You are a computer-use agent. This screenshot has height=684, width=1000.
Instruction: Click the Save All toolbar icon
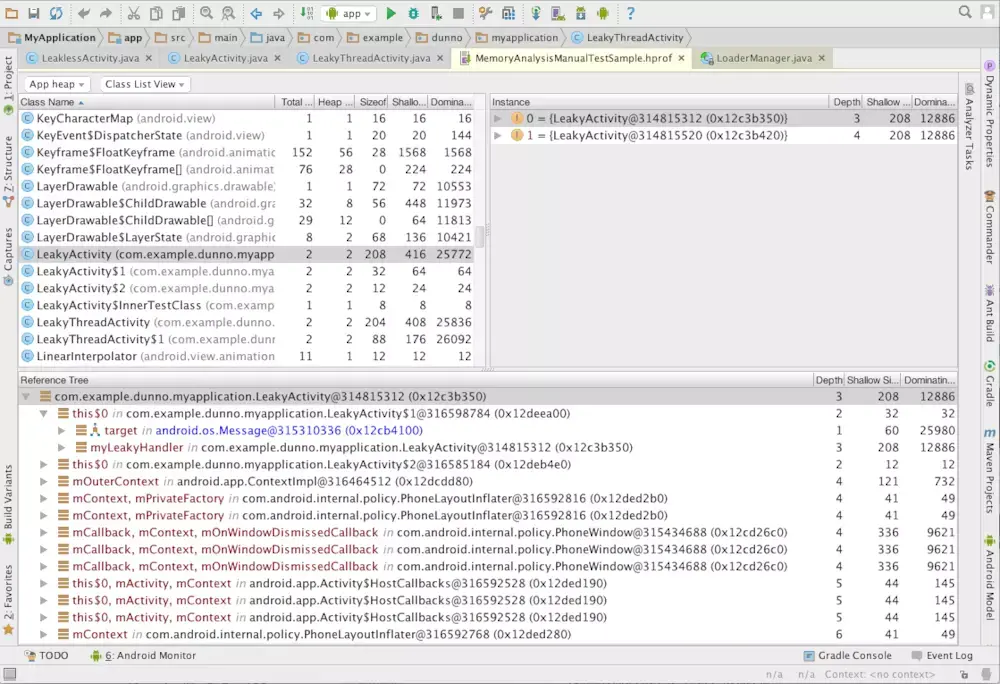click(34, 13)
